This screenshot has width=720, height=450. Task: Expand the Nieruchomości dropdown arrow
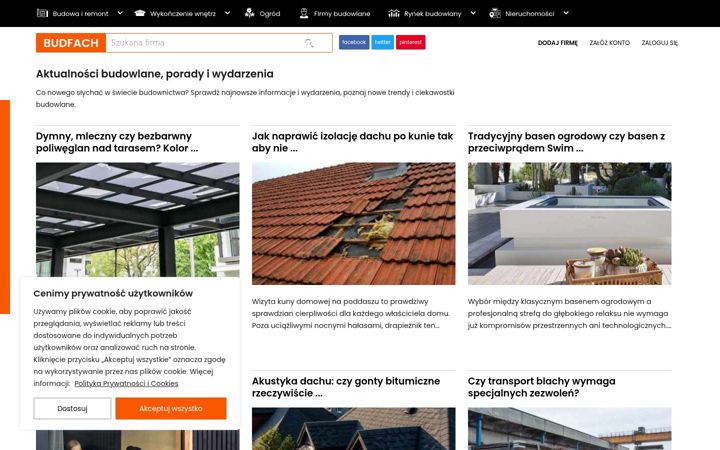click(x=566, y=13)
